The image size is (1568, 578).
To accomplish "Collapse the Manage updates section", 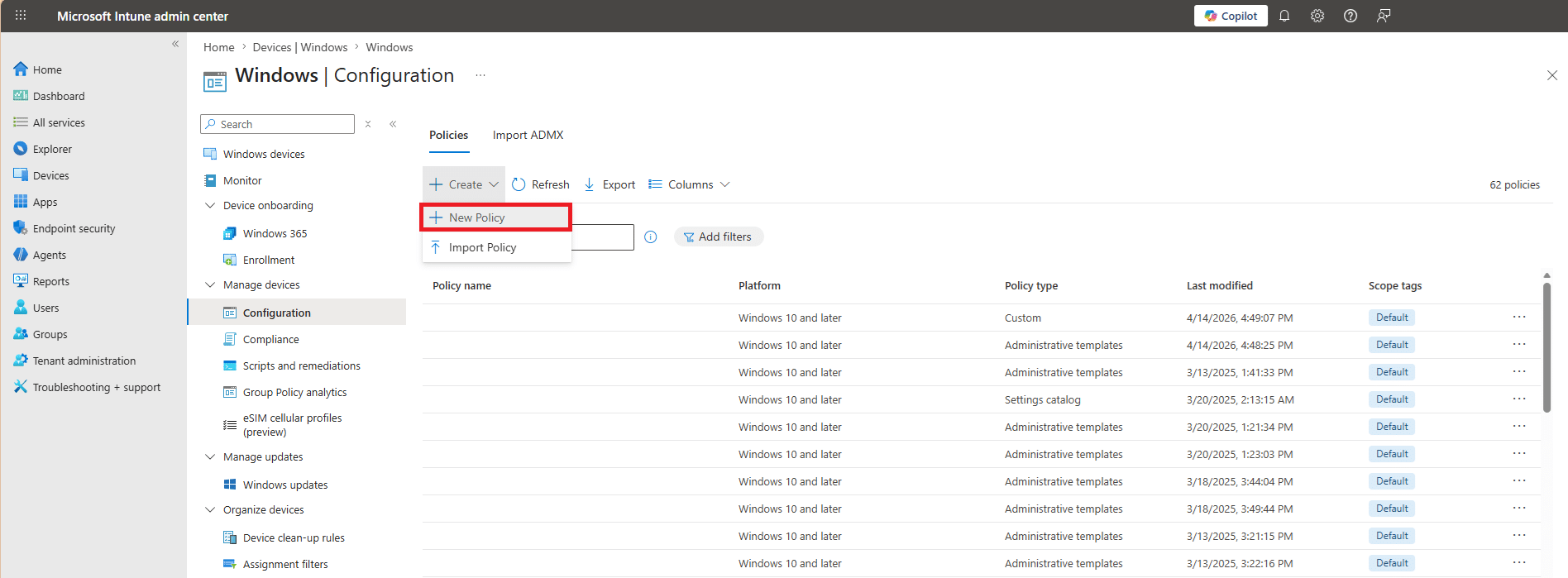I will coord(210,457).
